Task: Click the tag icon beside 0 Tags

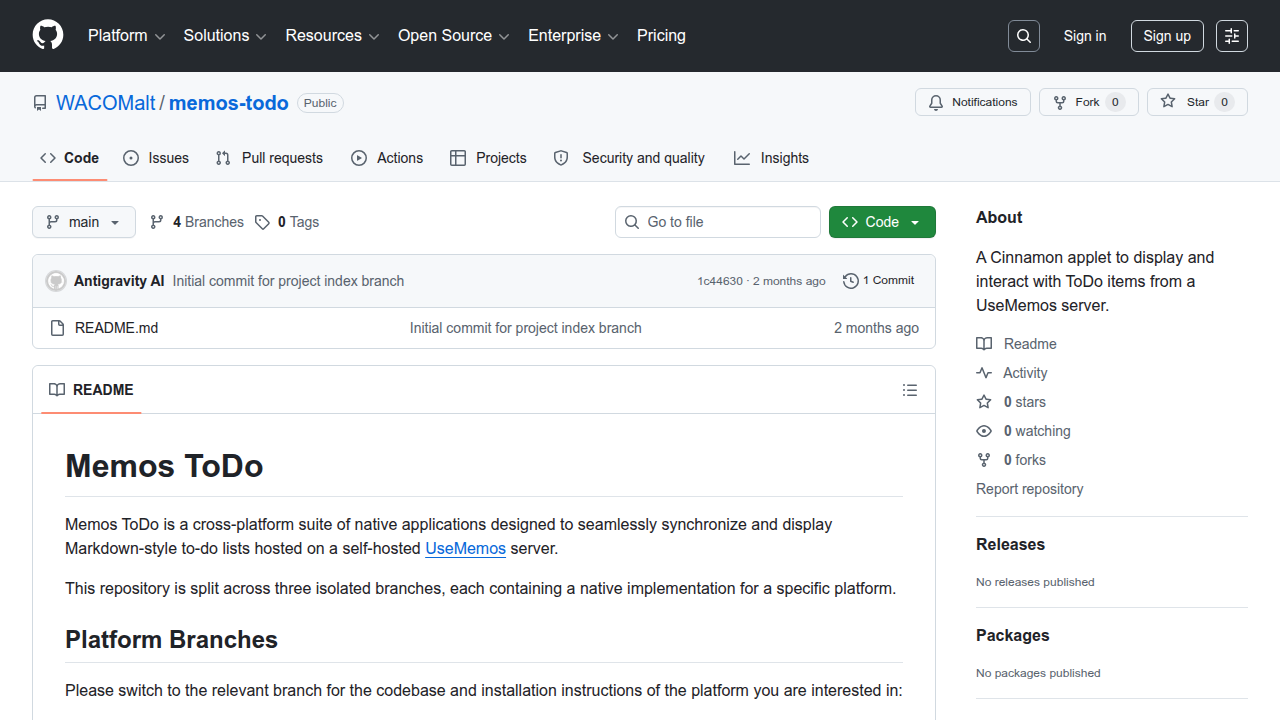Action: [262, 222]
